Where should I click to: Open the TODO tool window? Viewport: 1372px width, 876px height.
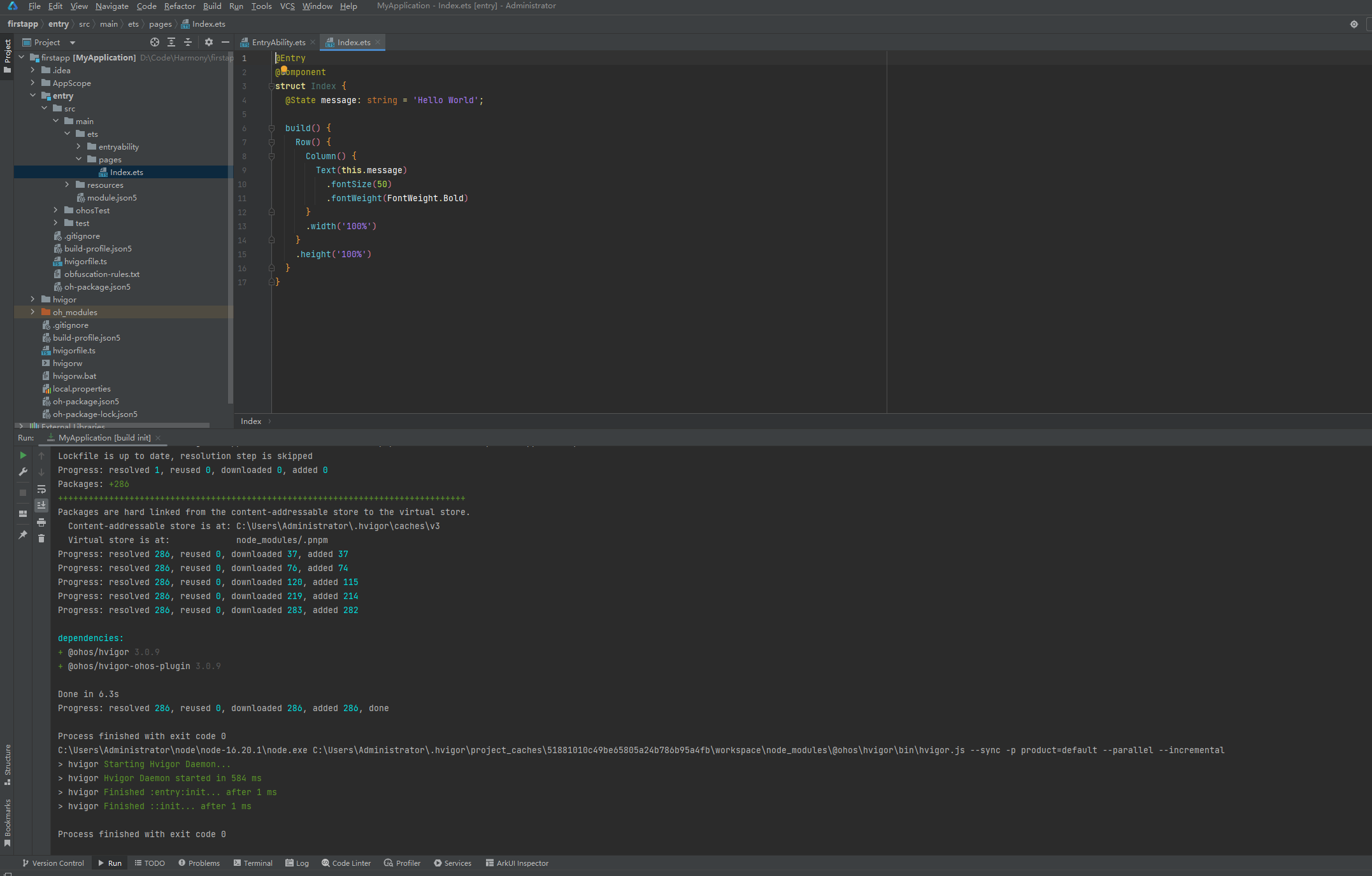(x=150, y=863)
